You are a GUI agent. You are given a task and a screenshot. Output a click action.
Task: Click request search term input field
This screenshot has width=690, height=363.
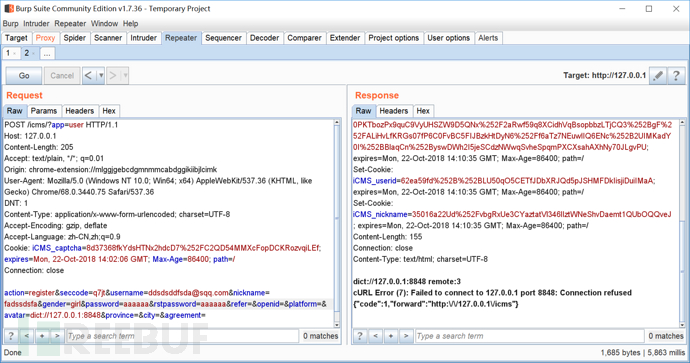coord(182,336)
